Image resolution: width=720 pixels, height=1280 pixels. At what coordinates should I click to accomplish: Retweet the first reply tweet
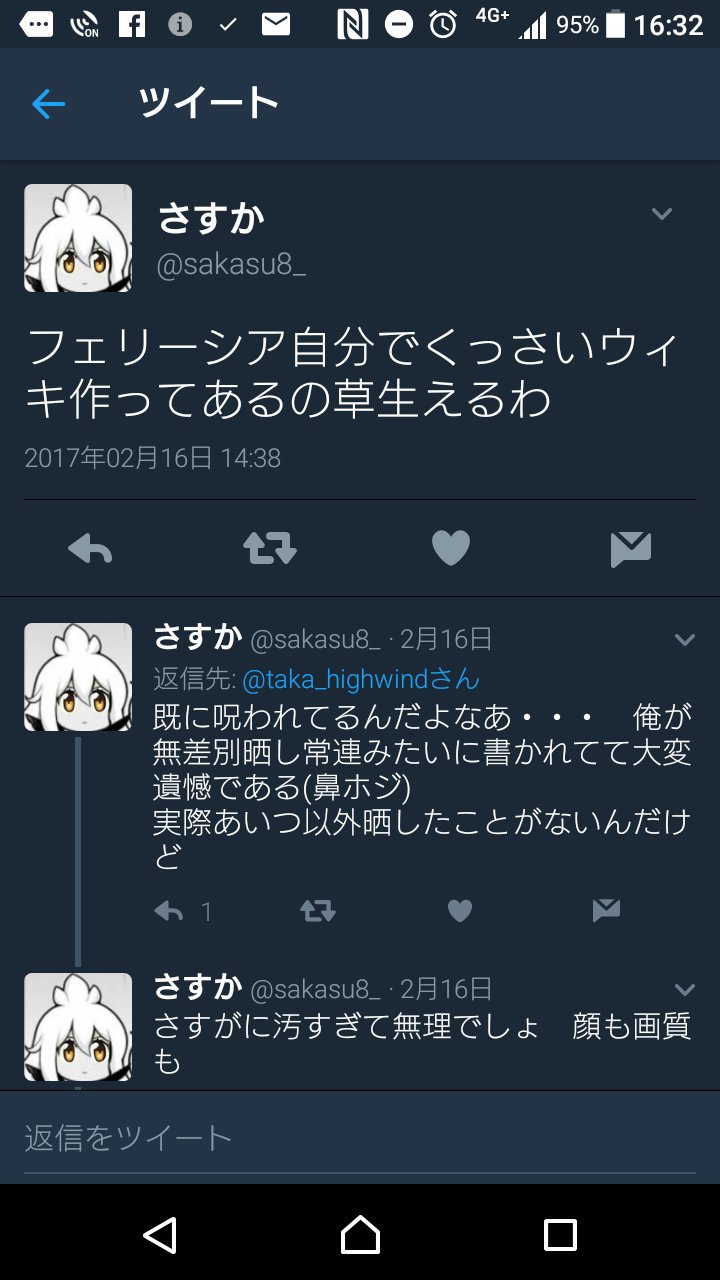coord(318,910)
